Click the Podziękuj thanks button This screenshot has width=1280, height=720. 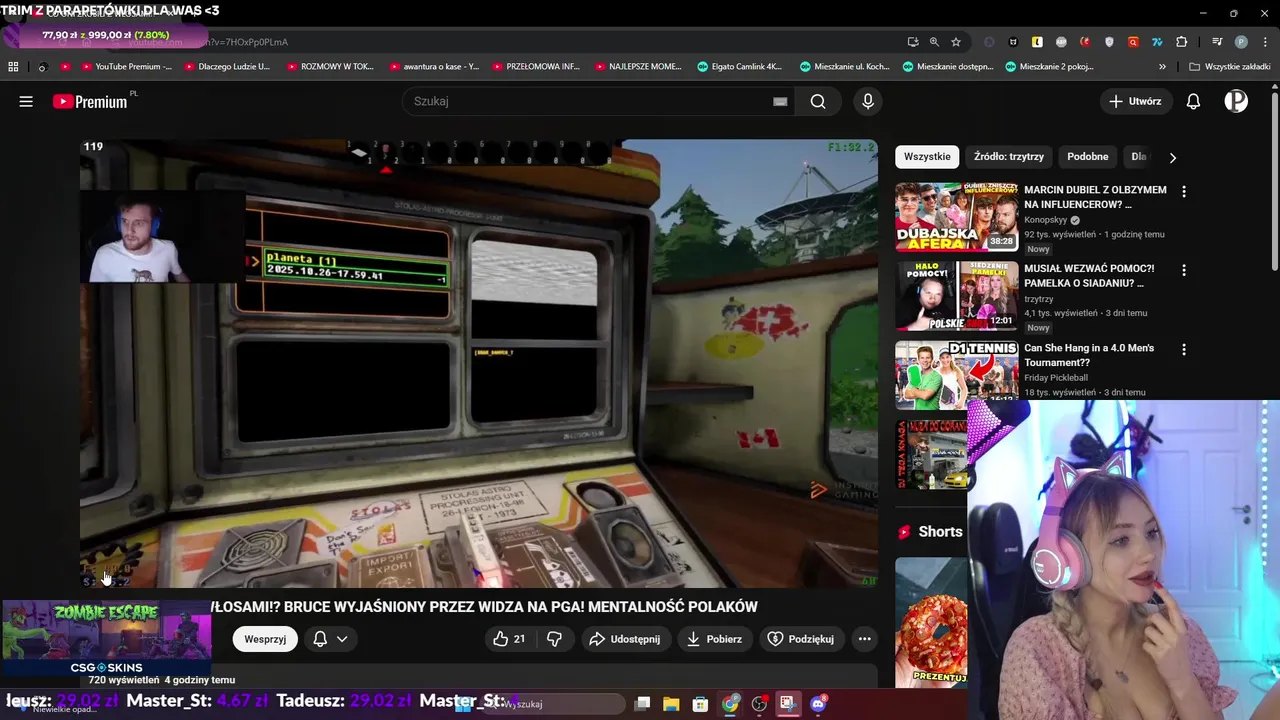[801, 639]
